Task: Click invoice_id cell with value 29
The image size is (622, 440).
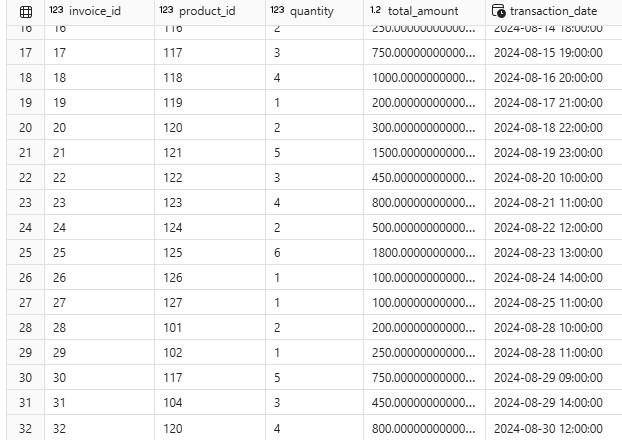Action: pos(100,352)
